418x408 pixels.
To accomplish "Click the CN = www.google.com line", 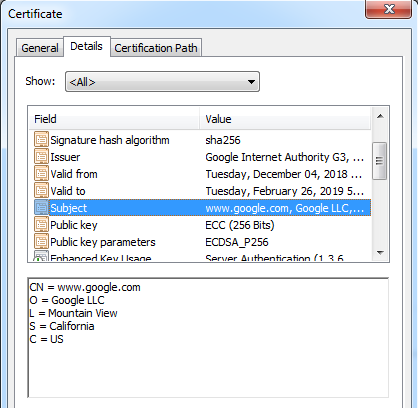I will pos(85,287).
